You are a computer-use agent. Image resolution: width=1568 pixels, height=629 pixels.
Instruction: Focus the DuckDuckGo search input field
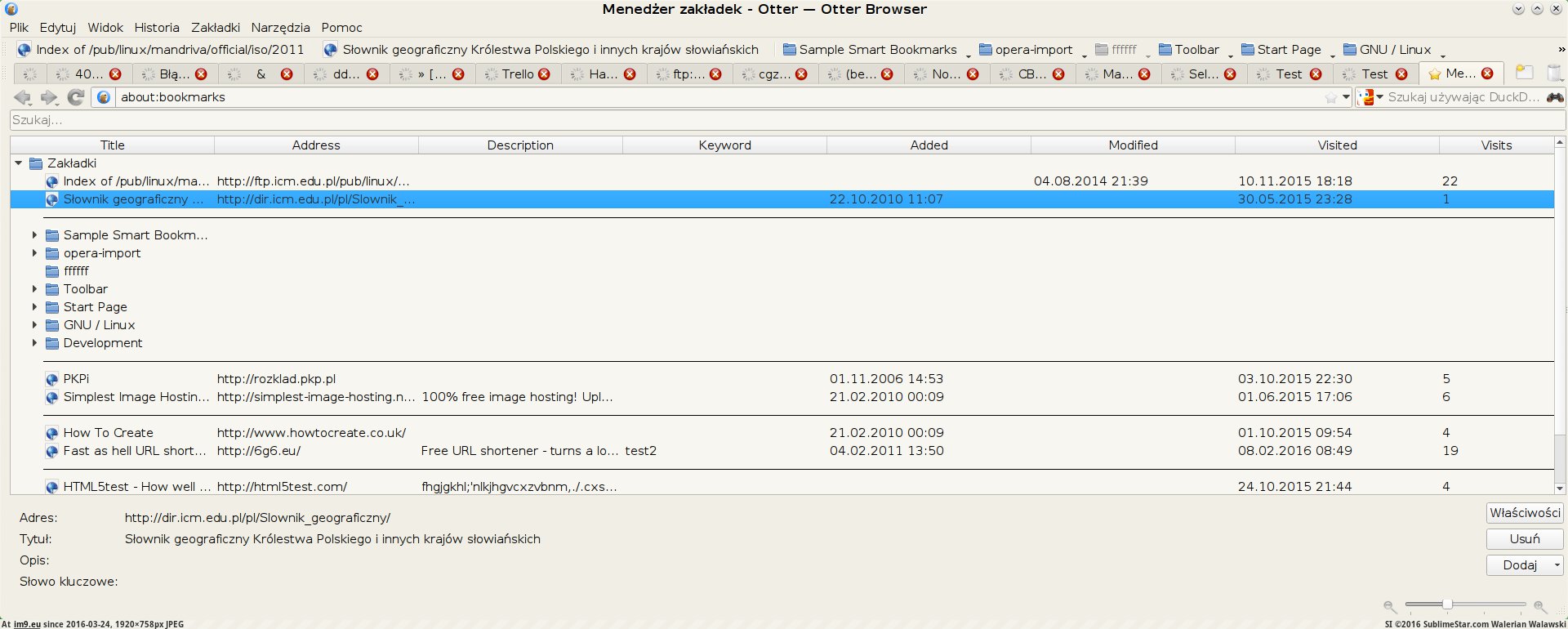pos(1463,97)
